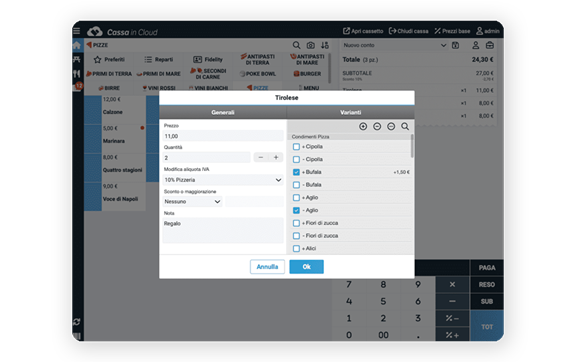
Task: Click the TOT button
Action: (487, 326)
